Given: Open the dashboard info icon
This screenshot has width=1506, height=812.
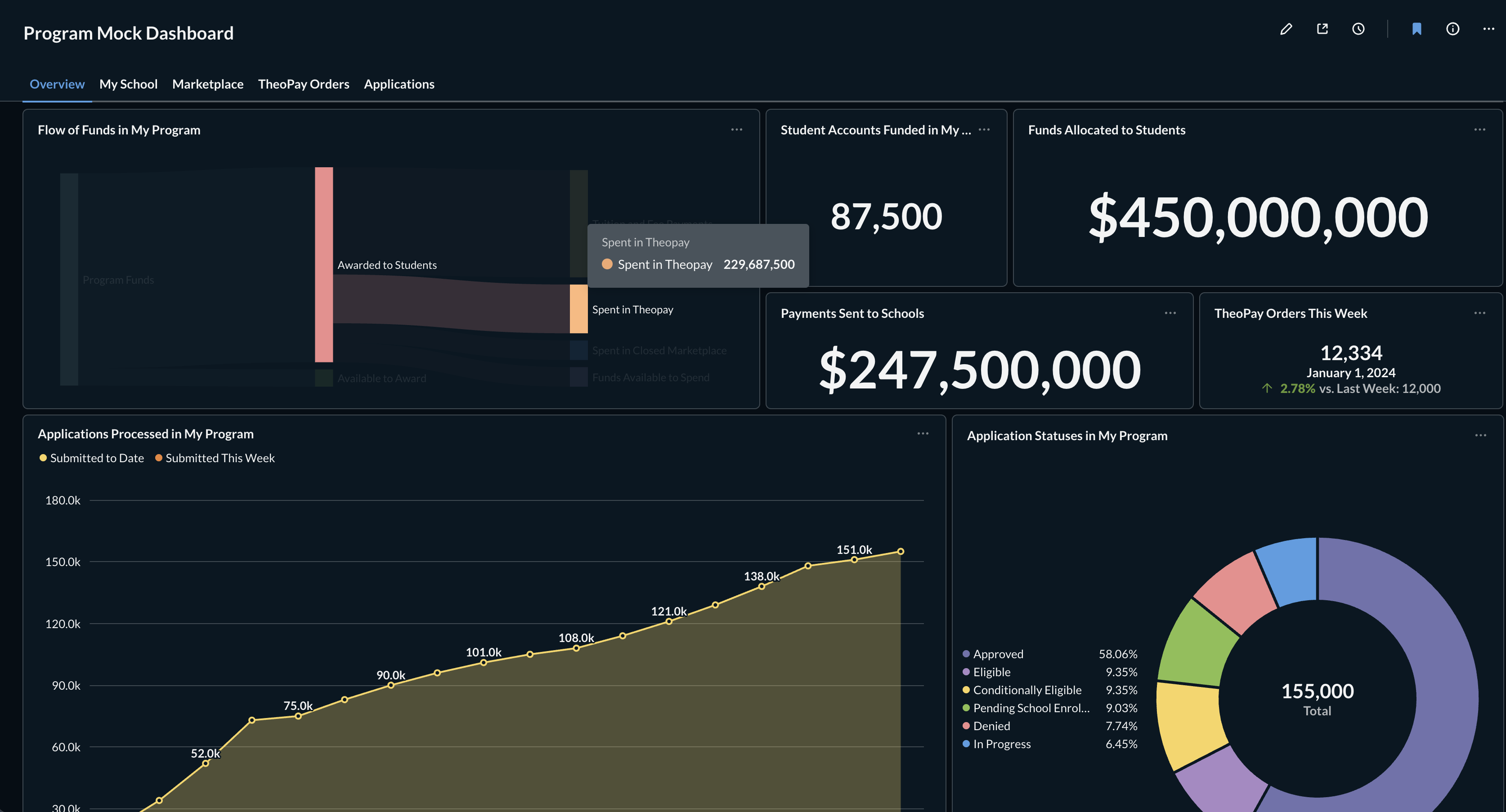Looking at the screenshot, I should [1453, 29].
